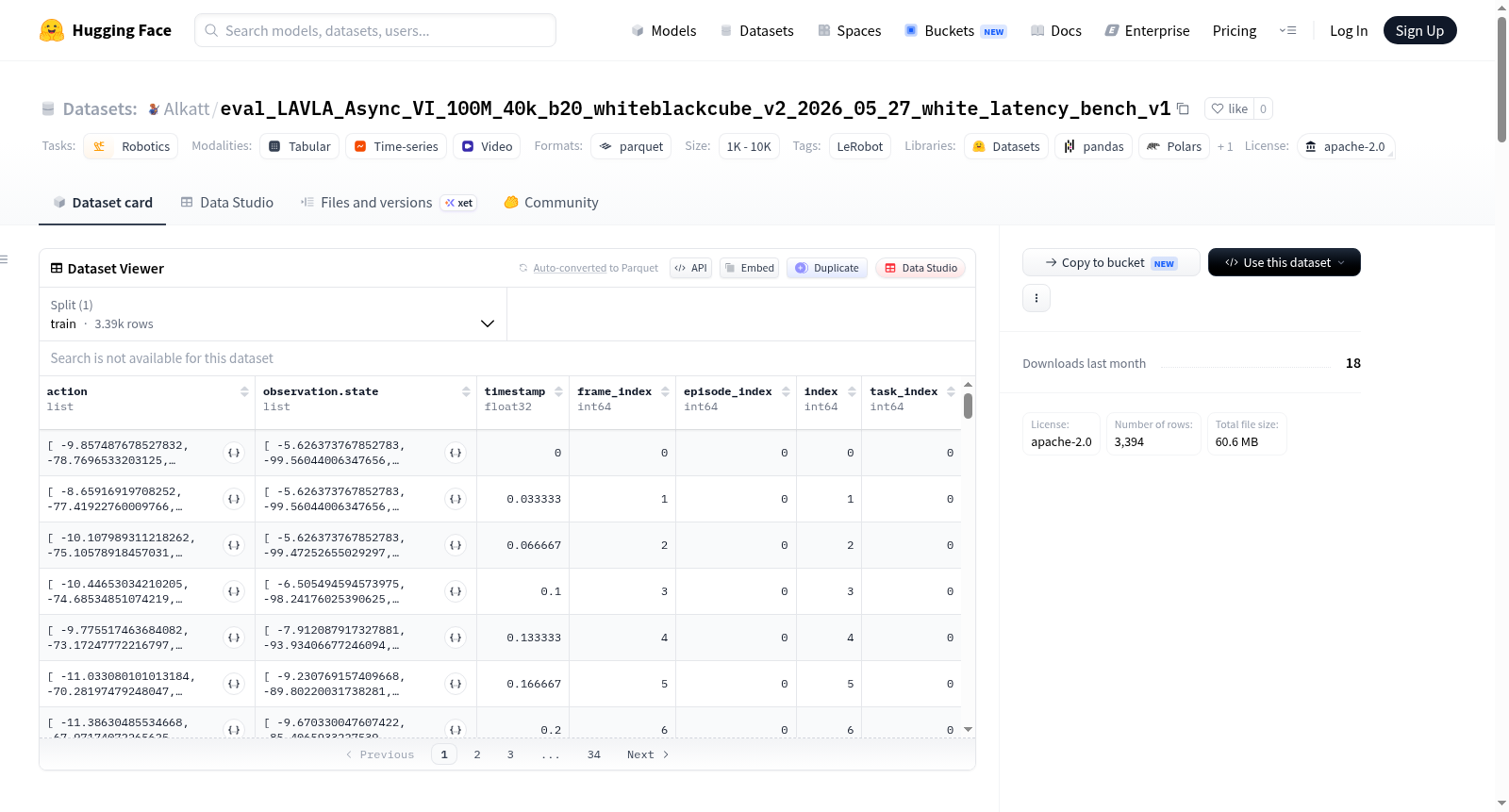
Task: Expand the train split dropdown
Action: click(x=273, y=314)
